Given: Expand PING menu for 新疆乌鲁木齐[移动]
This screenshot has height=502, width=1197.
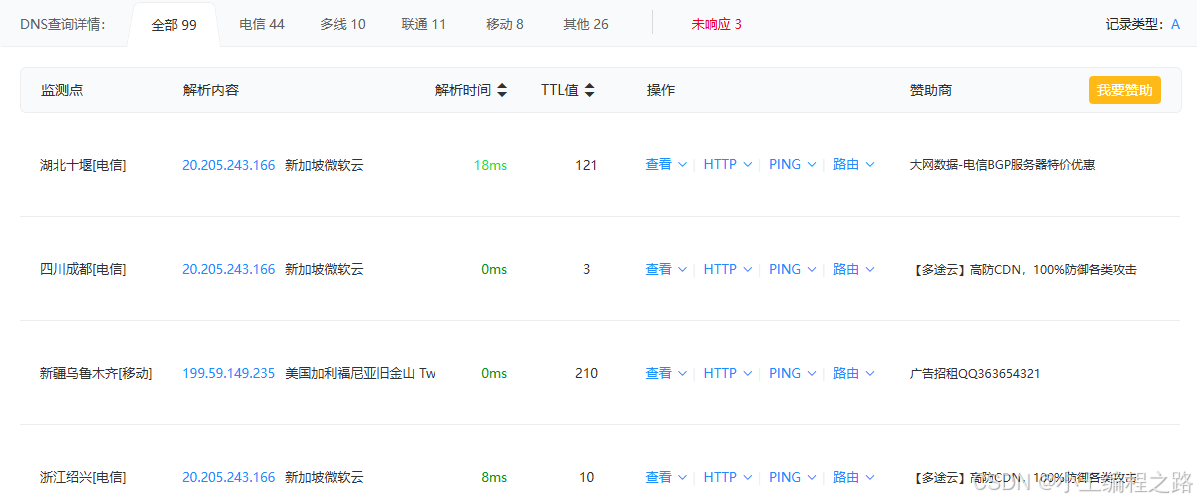Looking at the screenshot, I should [x=793, y=373].
